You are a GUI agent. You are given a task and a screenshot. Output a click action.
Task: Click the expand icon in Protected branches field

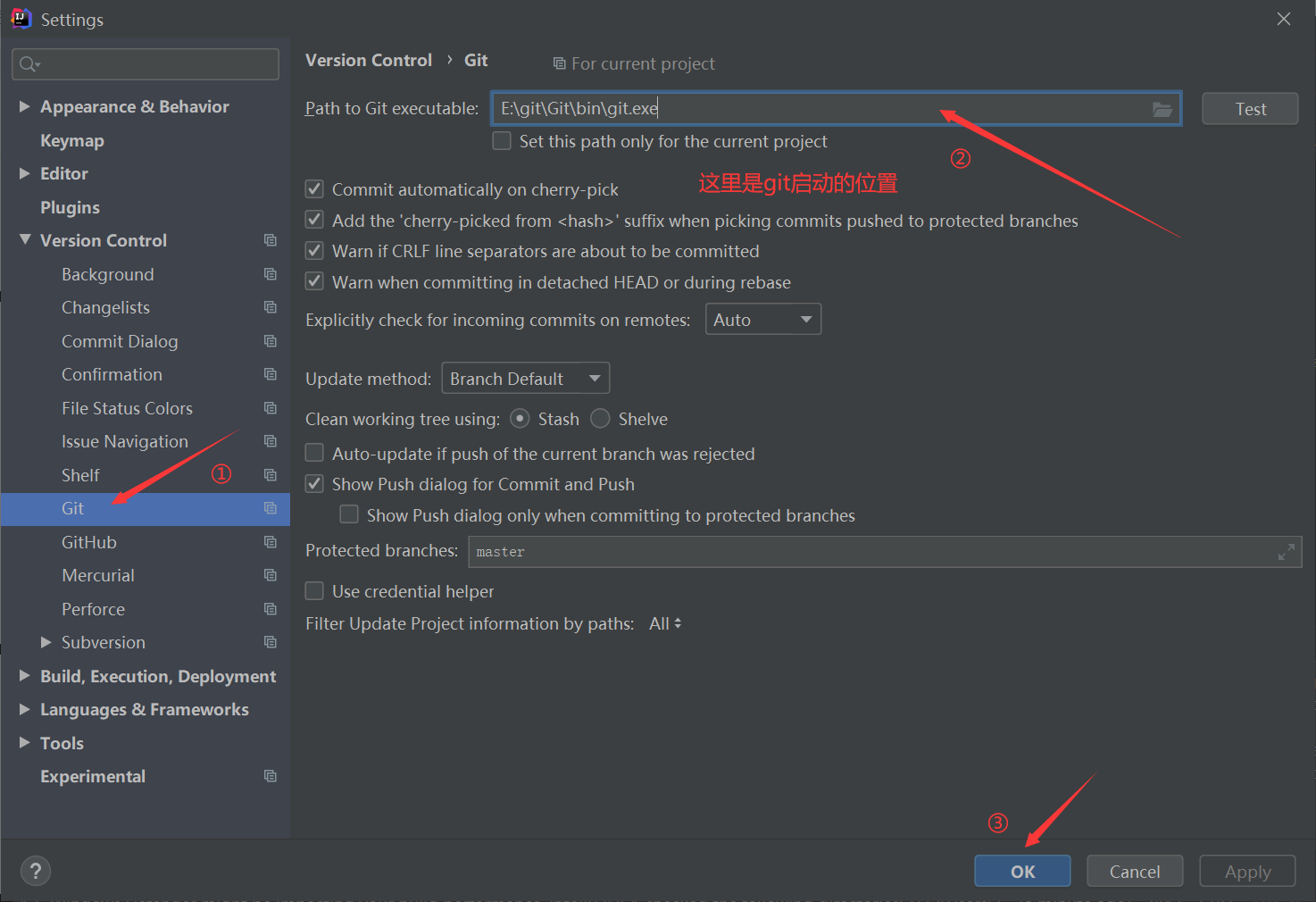[x=1286, y=552]
